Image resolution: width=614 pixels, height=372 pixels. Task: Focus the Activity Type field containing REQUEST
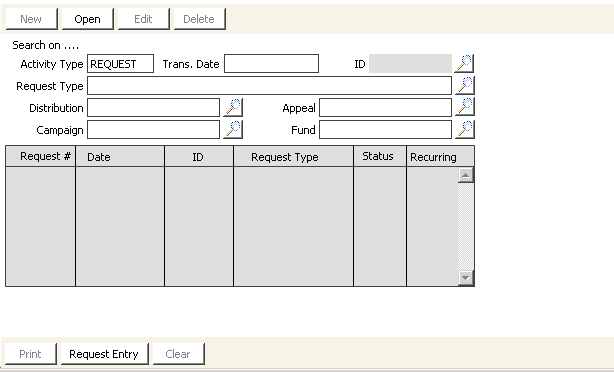(121, 63)
